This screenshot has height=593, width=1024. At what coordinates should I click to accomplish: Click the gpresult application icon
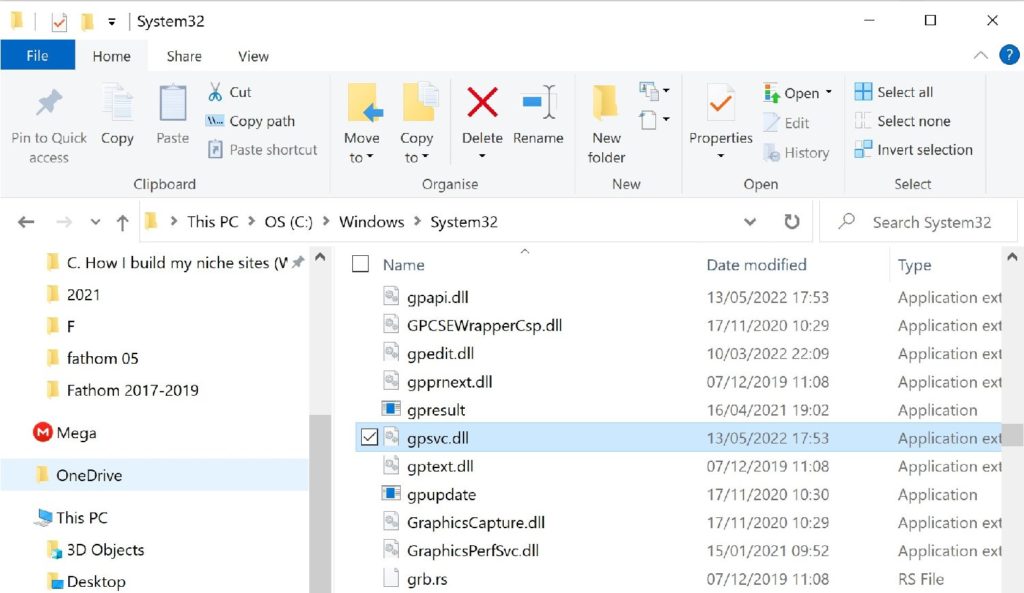click(391, 409)
